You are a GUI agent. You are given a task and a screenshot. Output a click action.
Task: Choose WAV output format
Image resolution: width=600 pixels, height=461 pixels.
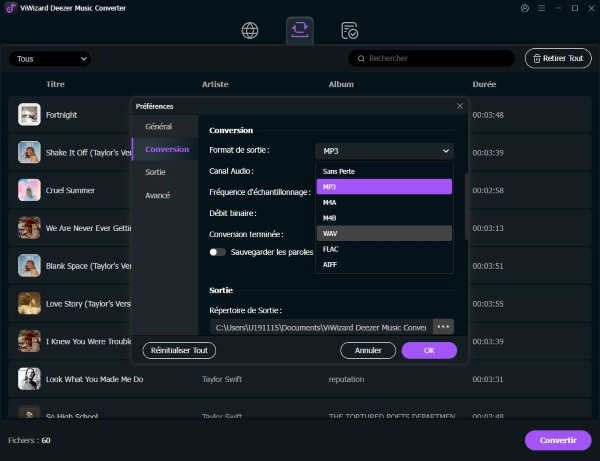[x=384, y=233]
